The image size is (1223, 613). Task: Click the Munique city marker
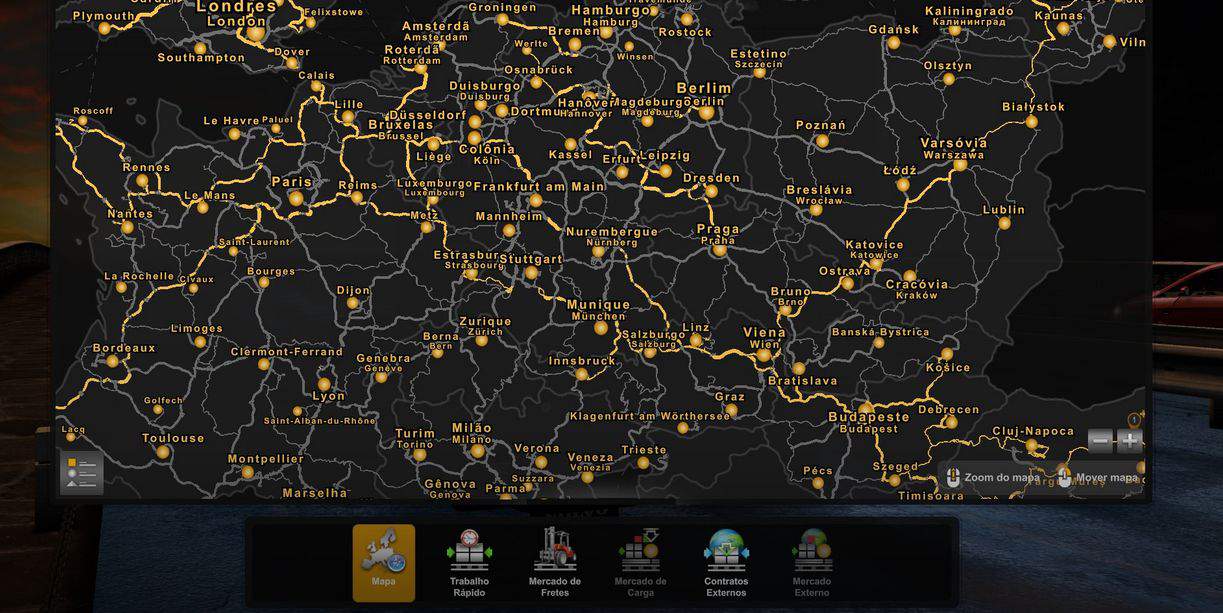click(601, 327)
